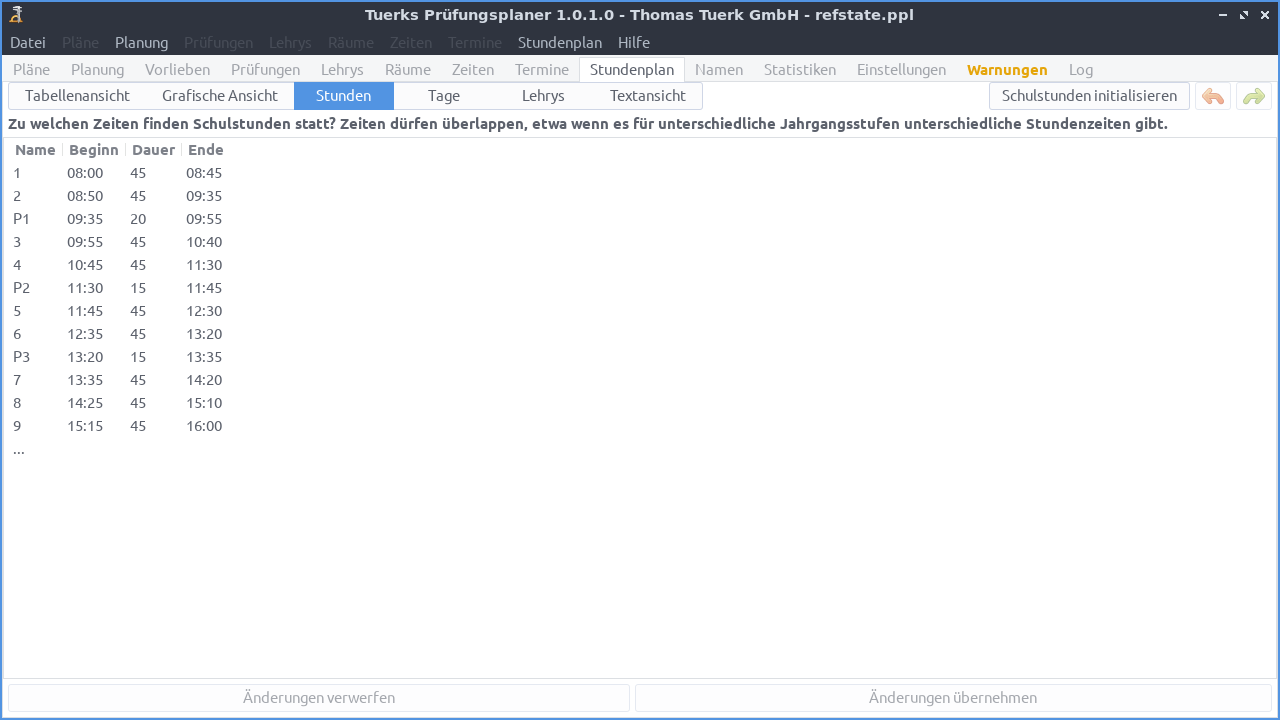This screenshot has height=720, width=1280.
Task: Open the Planung menu
Action: [x=141, y=43]
